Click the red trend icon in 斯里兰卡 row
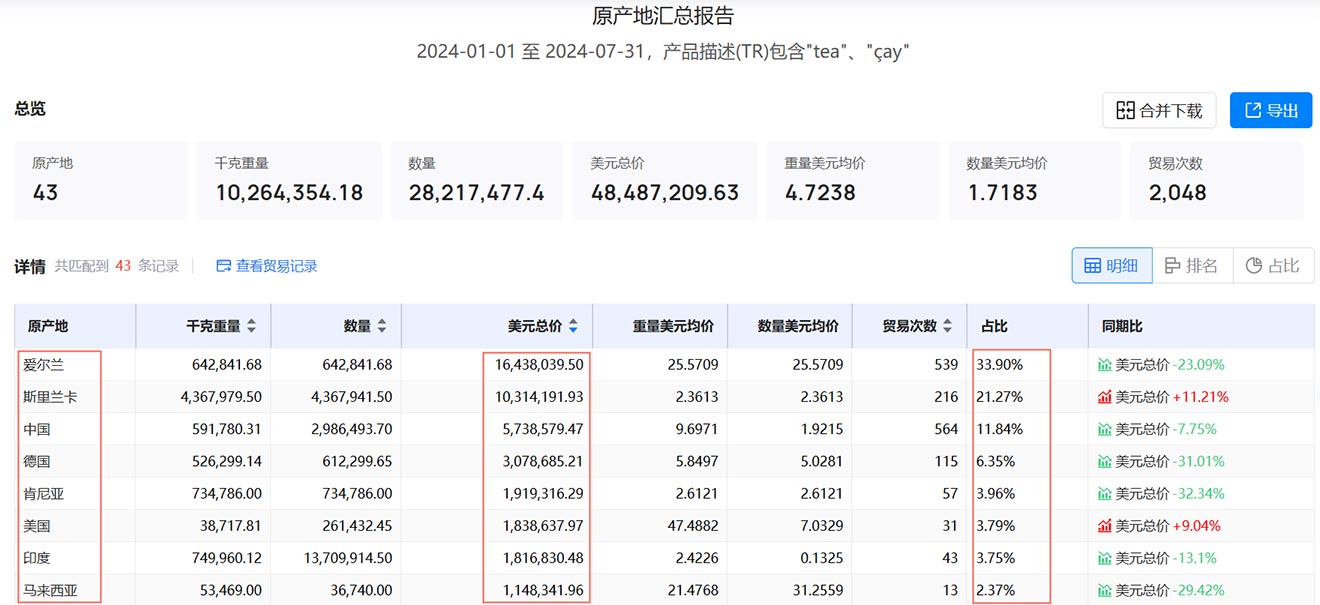Image resolution: width=1320 pixels, height=605 pixels. tap(1105, 397)
